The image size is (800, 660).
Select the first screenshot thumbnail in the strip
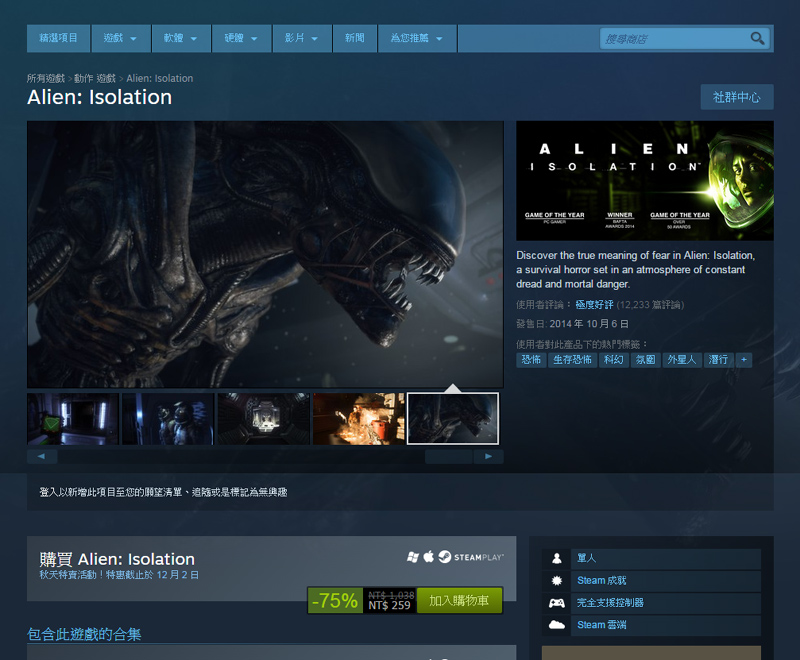[73, 418]
